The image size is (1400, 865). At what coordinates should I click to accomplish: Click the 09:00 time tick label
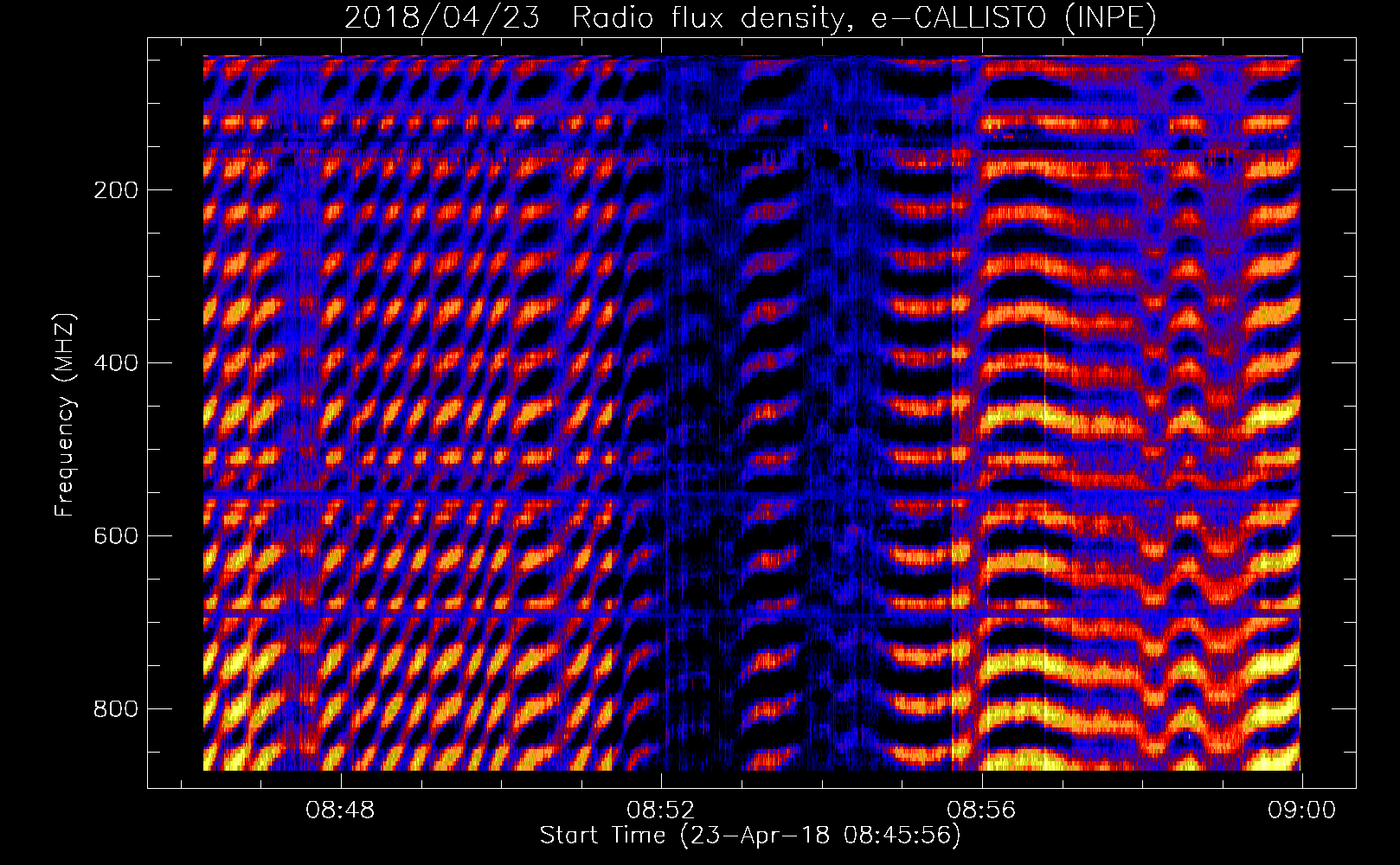(x=1301, y=811)
